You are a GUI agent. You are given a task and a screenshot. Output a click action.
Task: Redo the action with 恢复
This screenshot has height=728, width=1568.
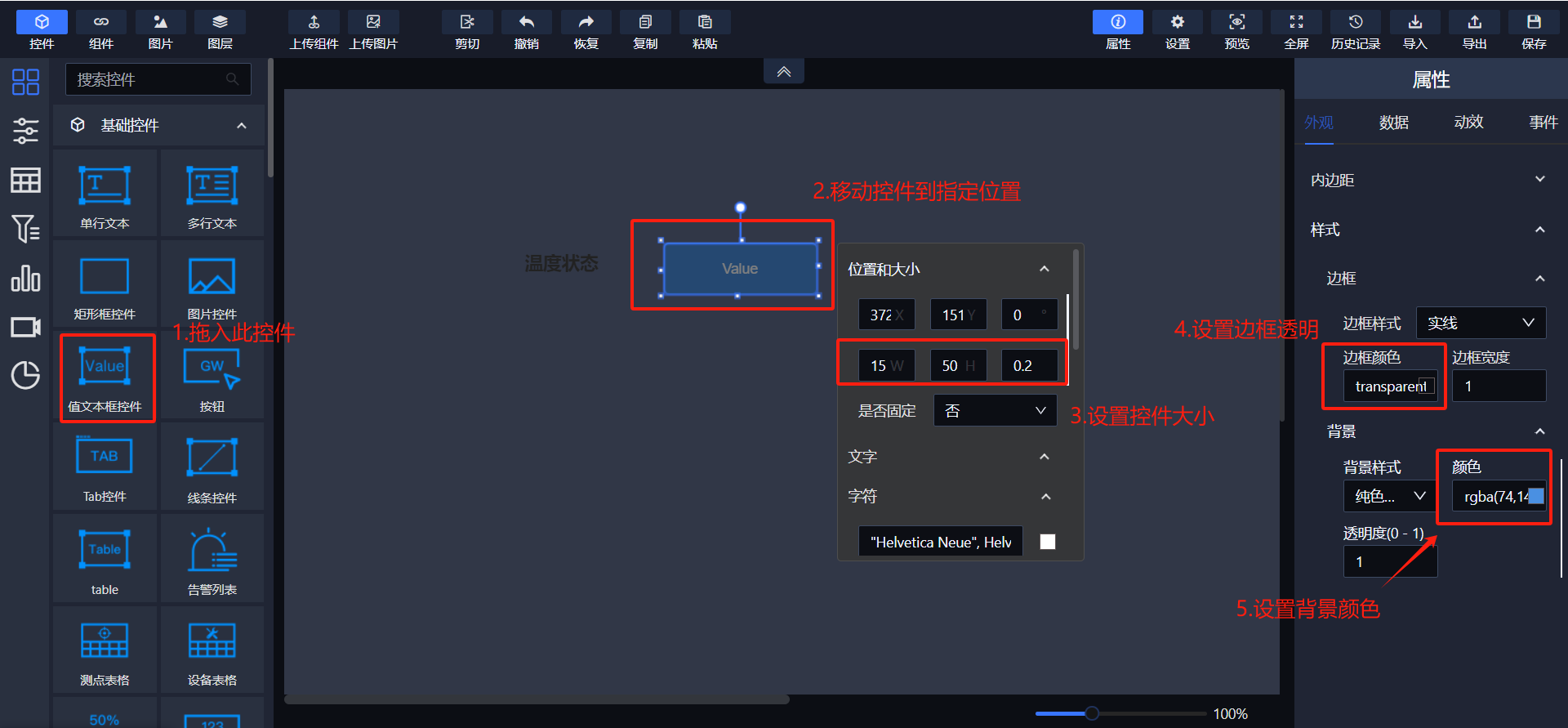586,31
